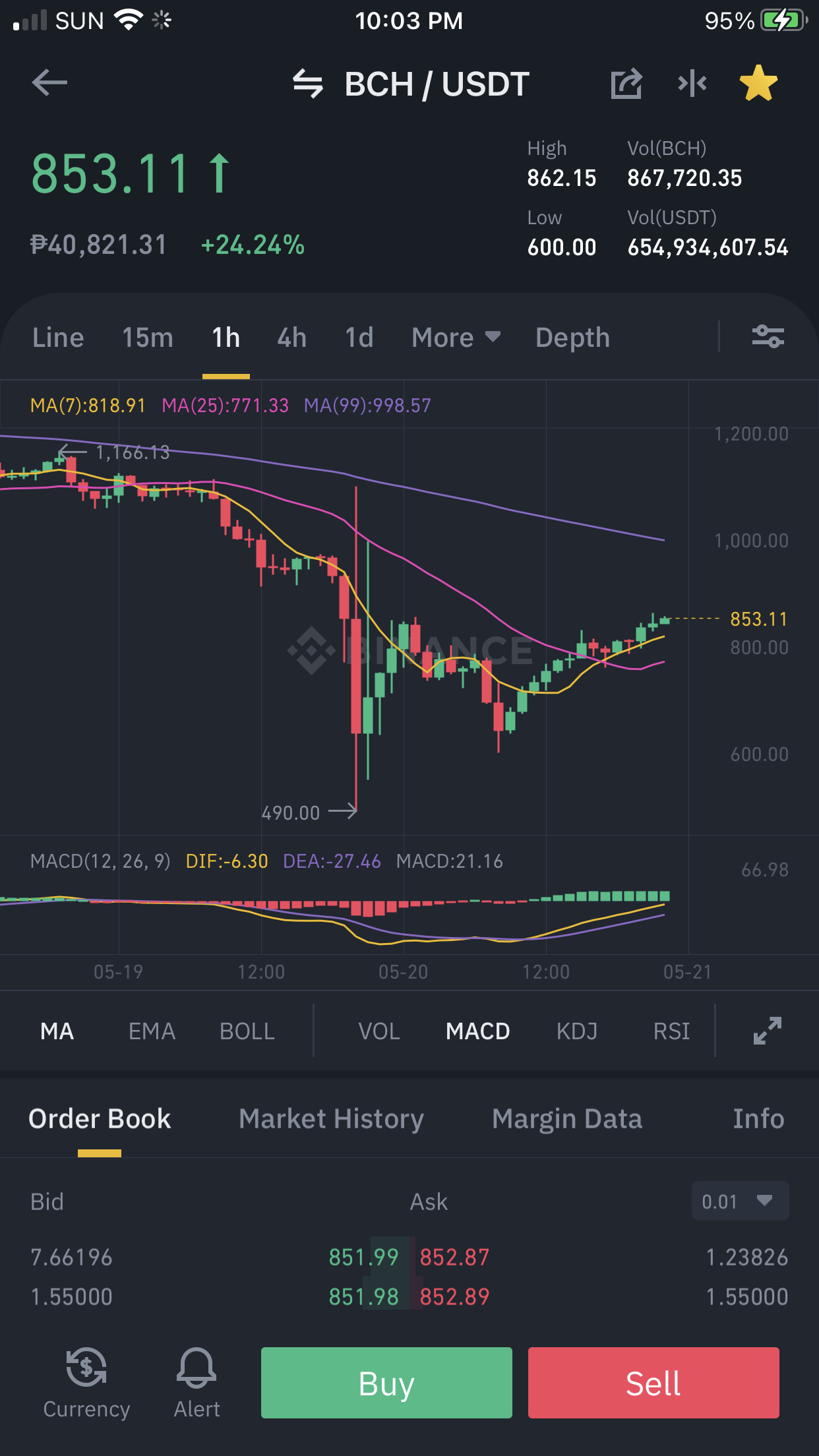Toggle the MACD indicator on
The image size is (819, 1456).
point(478,1031)
